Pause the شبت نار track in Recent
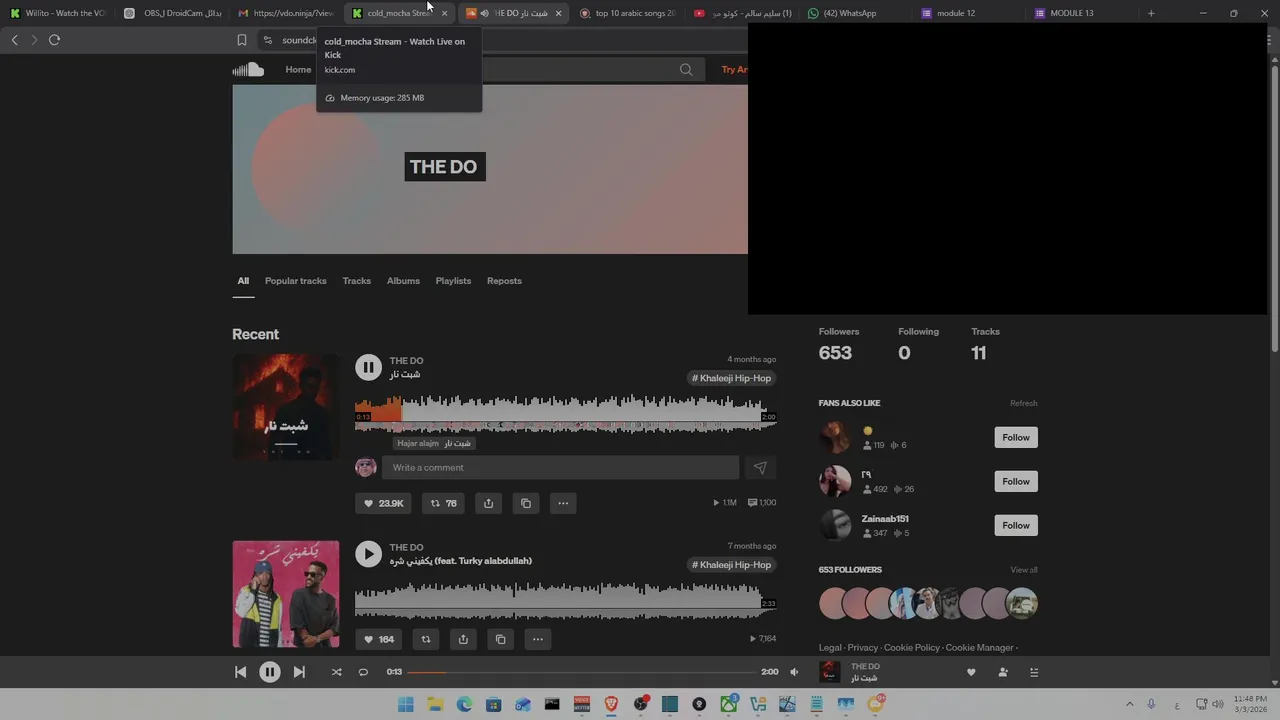 click(368, 367)
